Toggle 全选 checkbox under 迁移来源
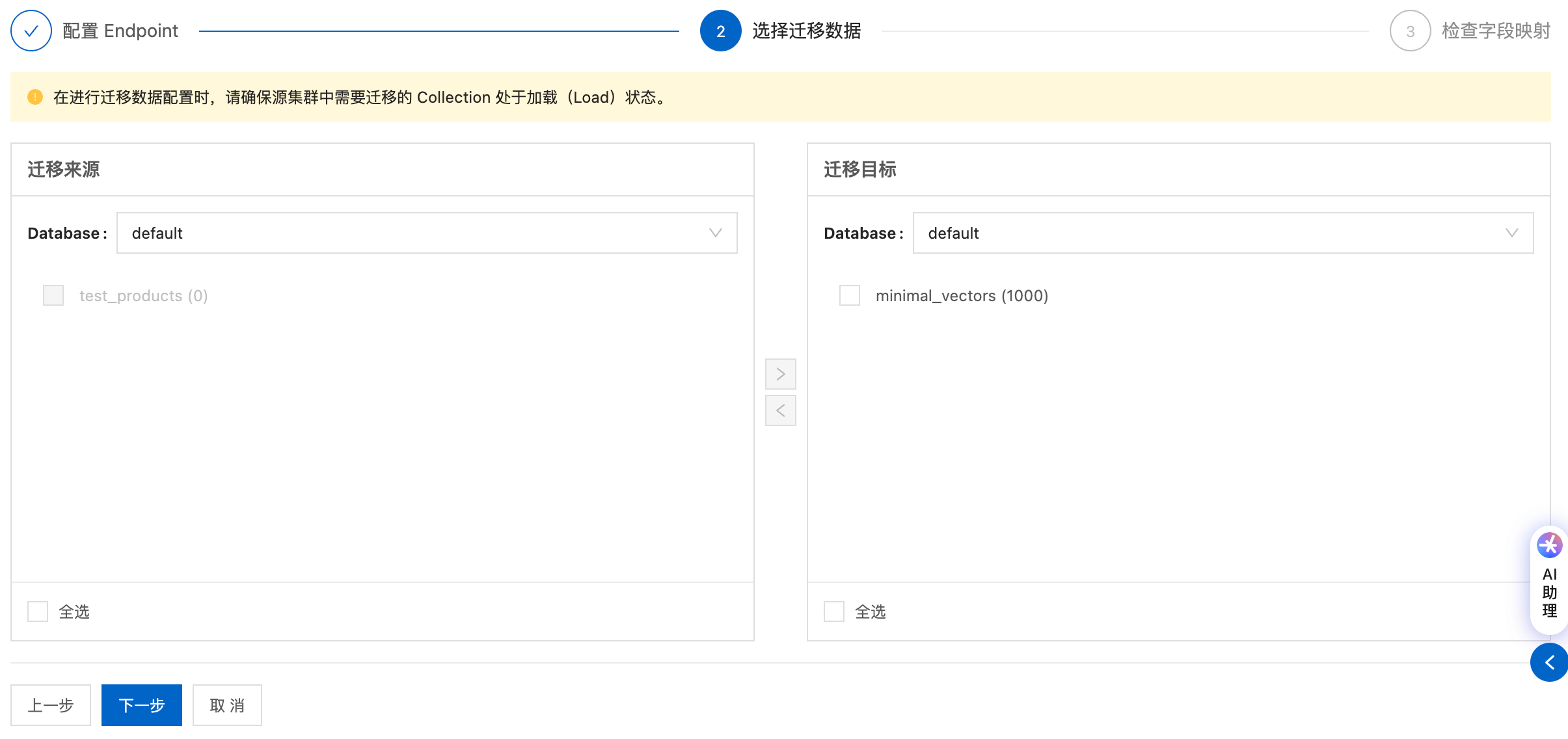This screenshot has width=1568, height=739. tap(38, 611)
